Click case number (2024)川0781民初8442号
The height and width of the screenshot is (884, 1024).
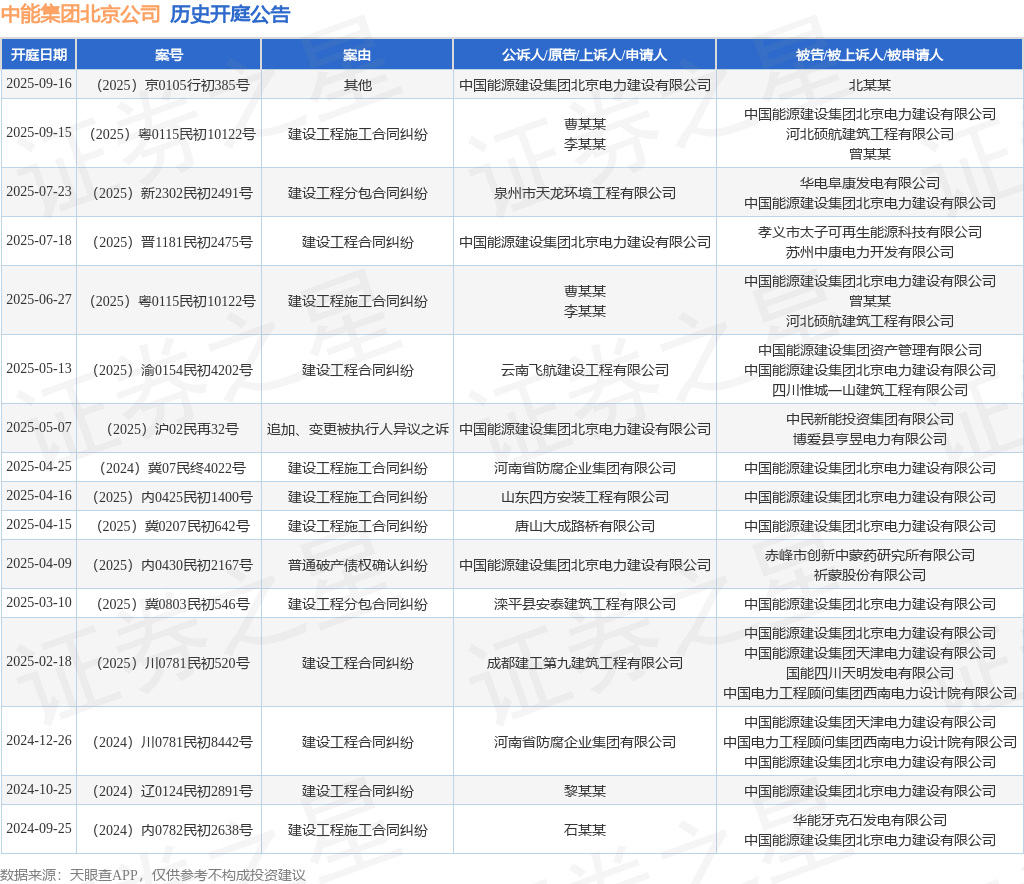click(x=168, y=742)
